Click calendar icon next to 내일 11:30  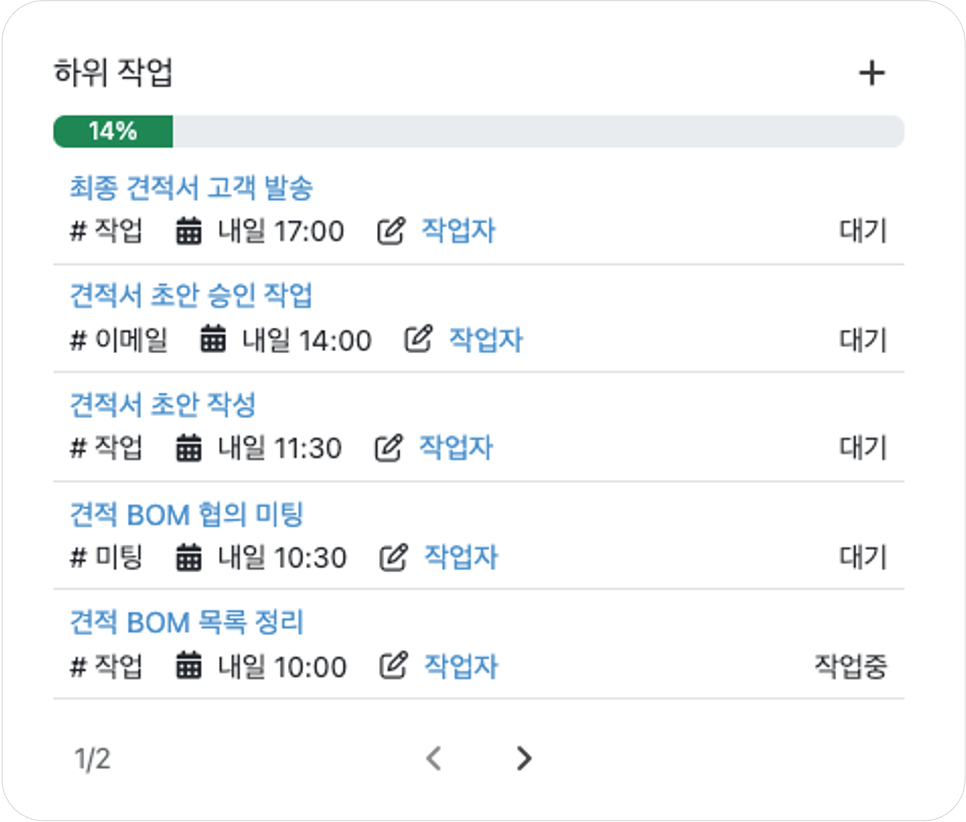(189, 447)
